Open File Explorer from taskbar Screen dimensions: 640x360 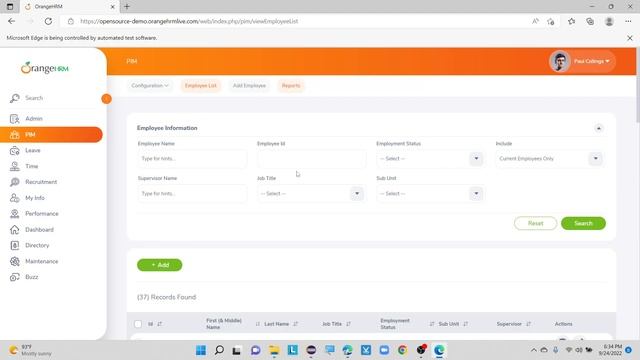(x=274, y=350)
